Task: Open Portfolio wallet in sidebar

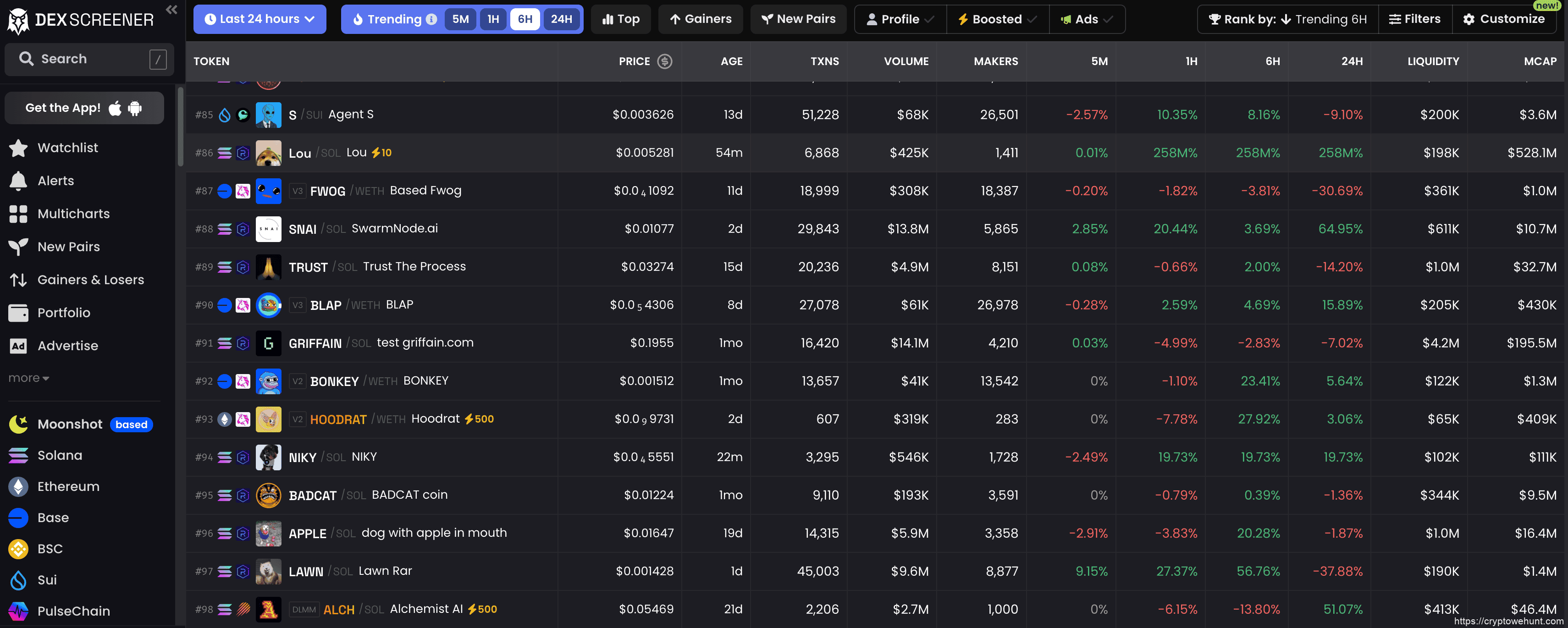Action: pos(18,313)
